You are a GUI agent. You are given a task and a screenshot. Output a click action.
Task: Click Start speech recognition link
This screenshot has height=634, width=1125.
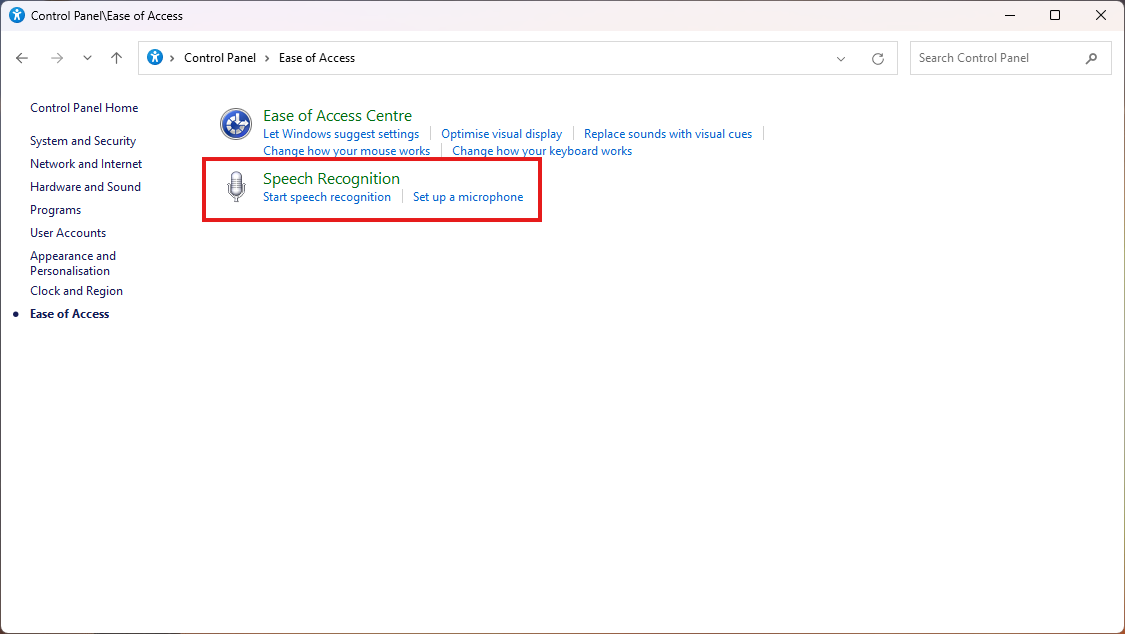[x=327, y=197]
